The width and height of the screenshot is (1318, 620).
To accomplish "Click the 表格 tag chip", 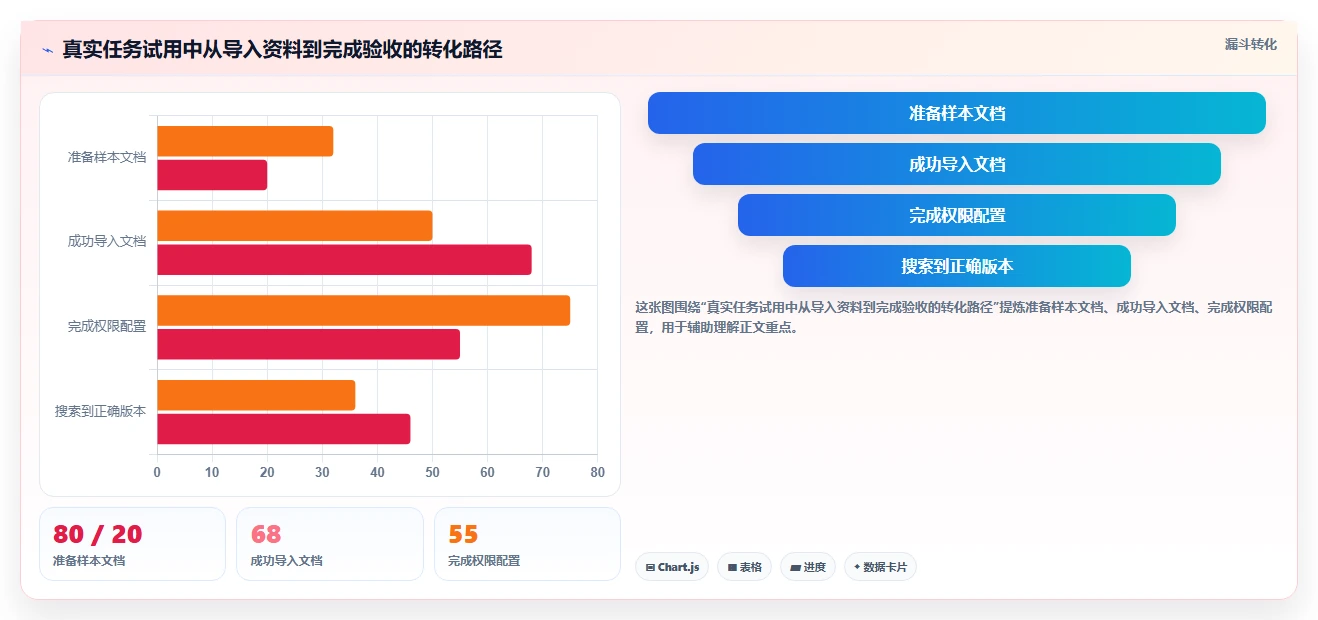I will [744, 567].
